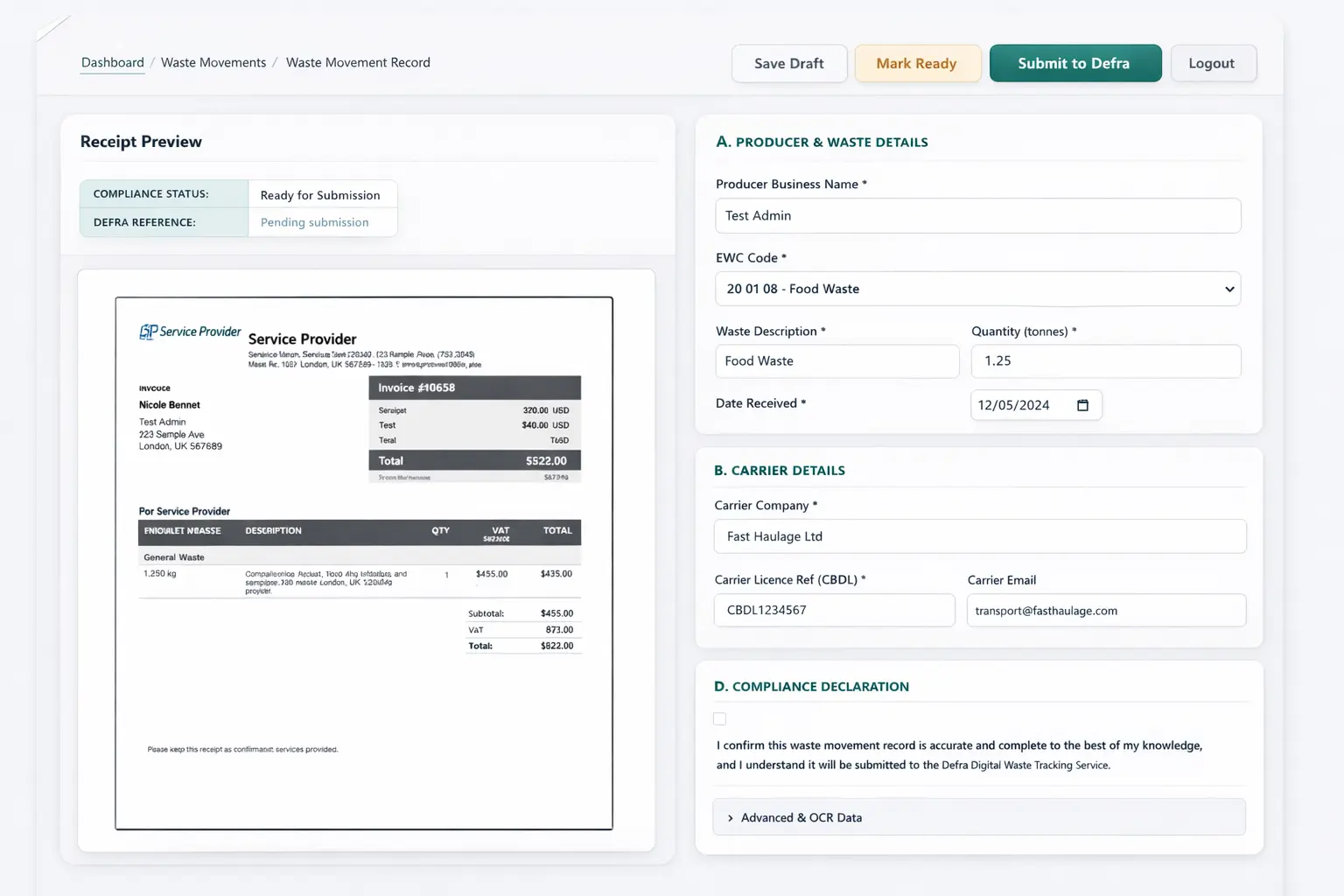
Task: Select the Waste Movement Record breadcrumb
Action: [x=358, y=62]
